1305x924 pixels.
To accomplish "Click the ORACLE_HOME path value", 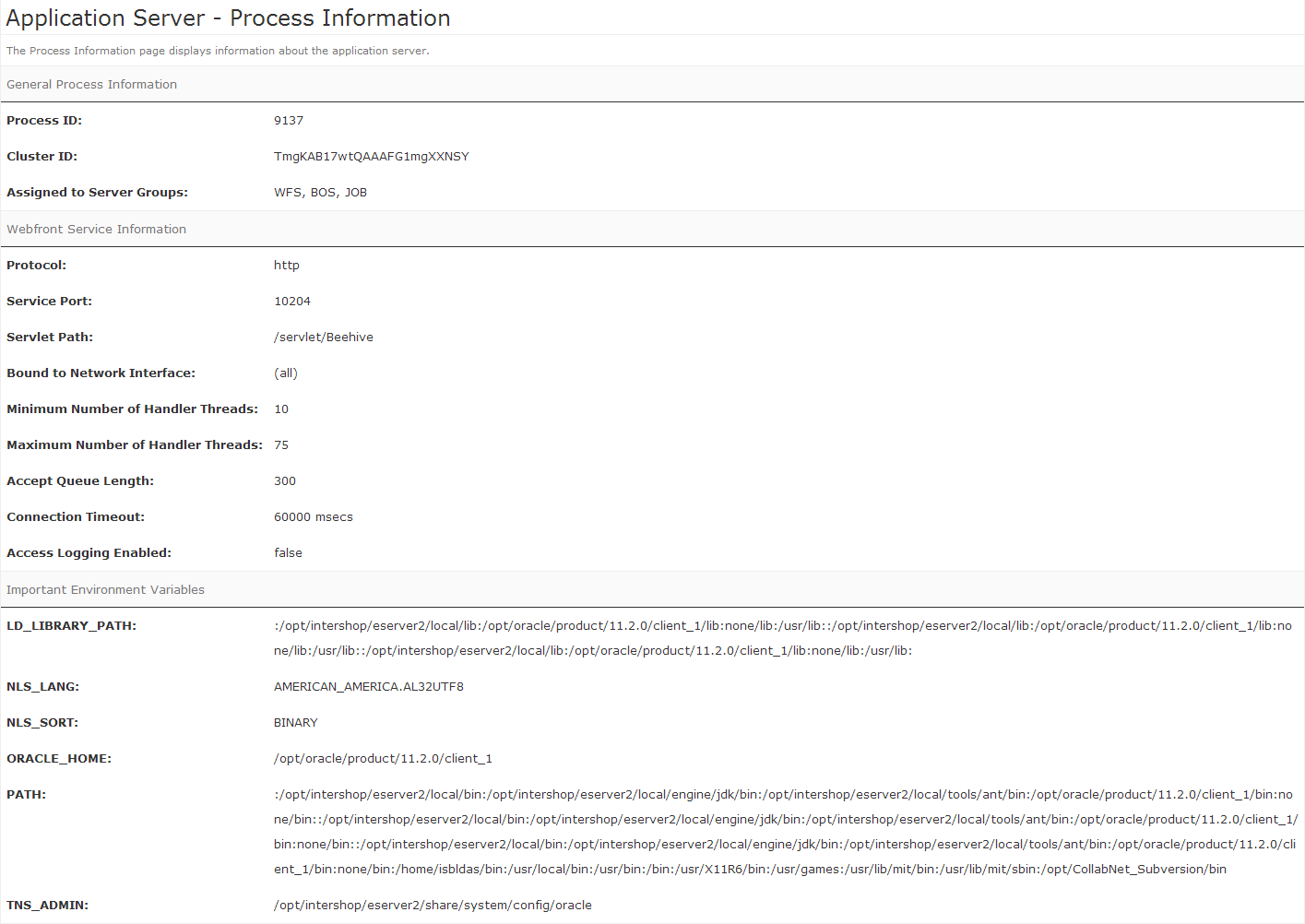I will (383, 758).
